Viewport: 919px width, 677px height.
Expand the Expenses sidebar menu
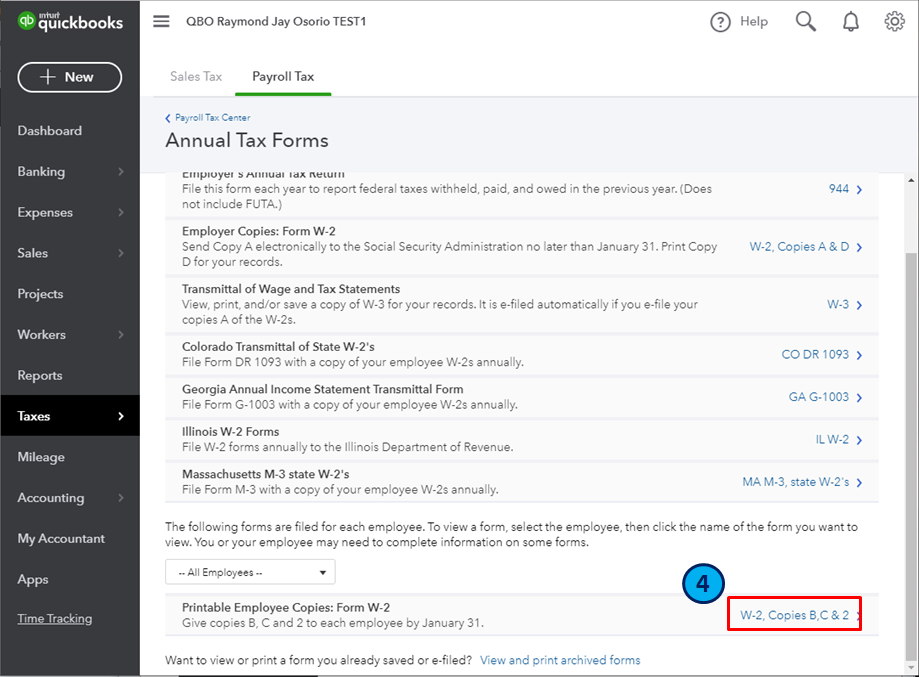point(69,213)
